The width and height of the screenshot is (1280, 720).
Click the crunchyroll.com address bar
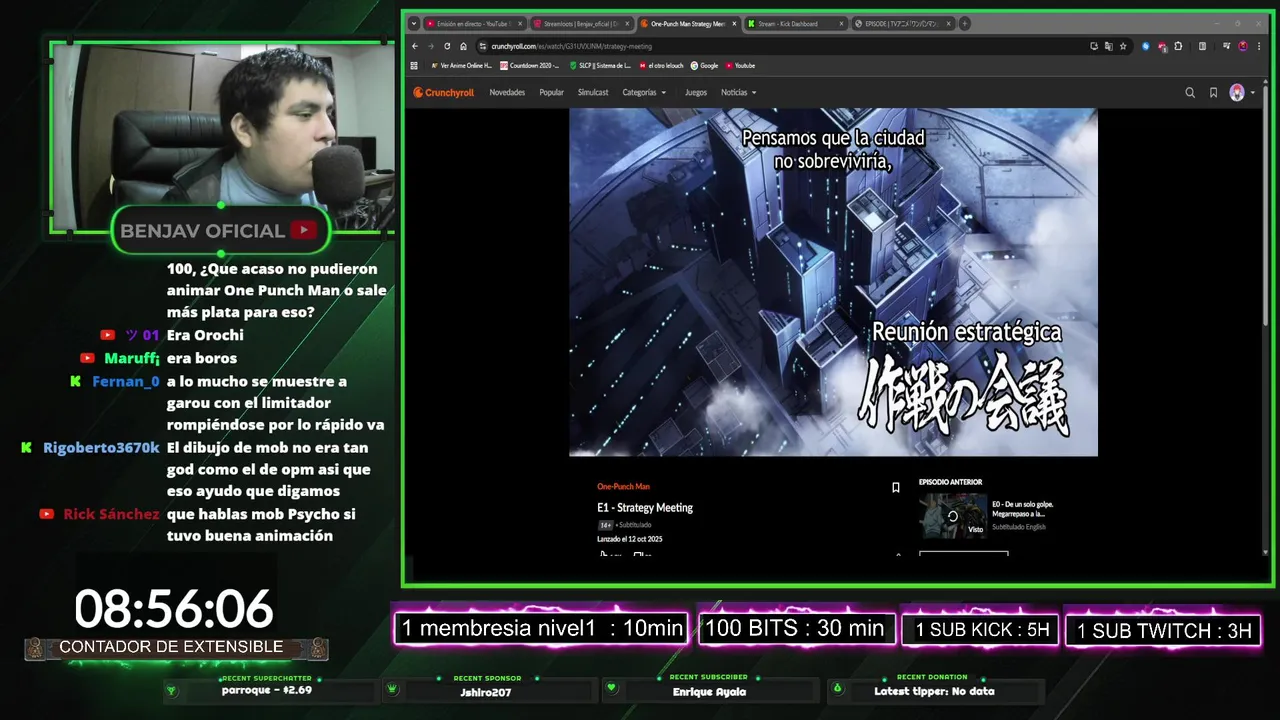(x=780, y=46)
